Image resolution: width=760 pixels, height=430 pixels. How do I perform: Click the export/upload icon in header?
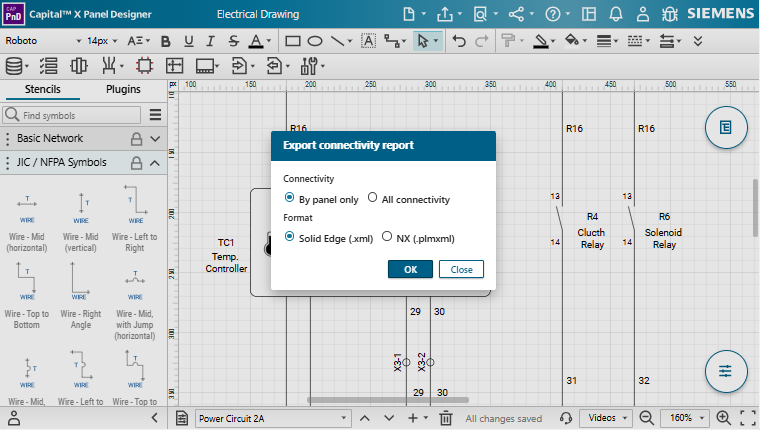pyautogui.click(x=444, y=14)
